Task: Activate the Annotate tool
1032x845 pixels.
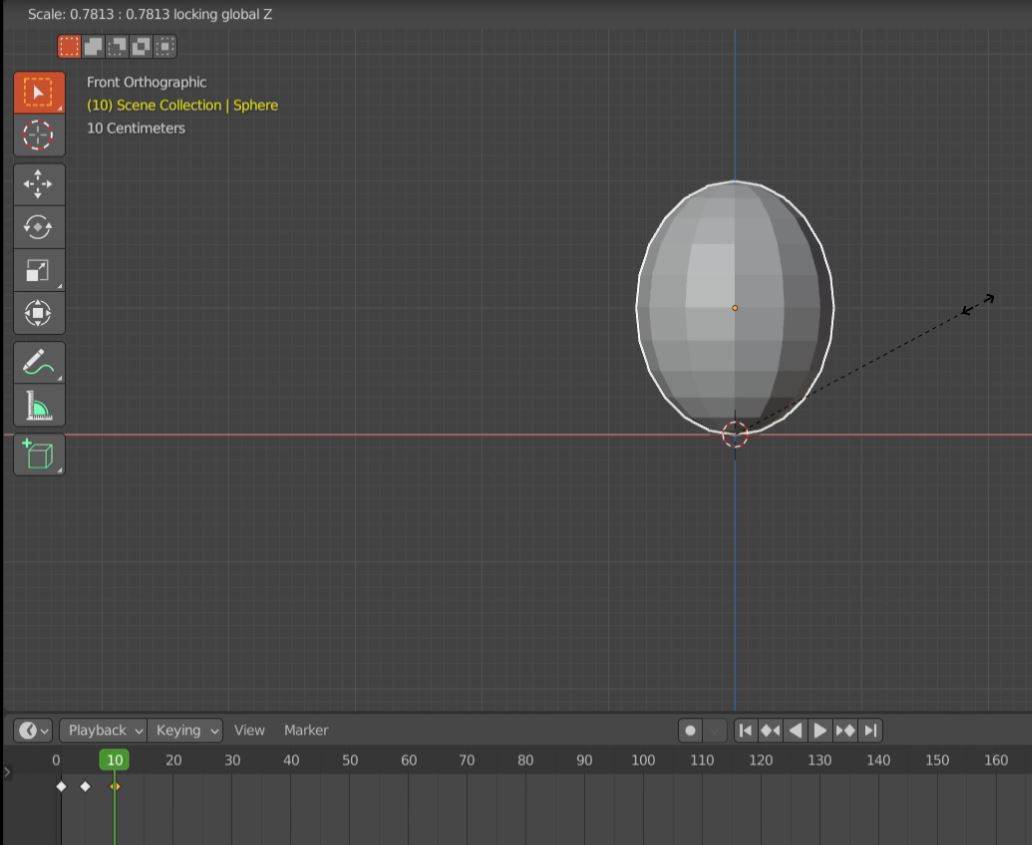Action: (38, 362)
